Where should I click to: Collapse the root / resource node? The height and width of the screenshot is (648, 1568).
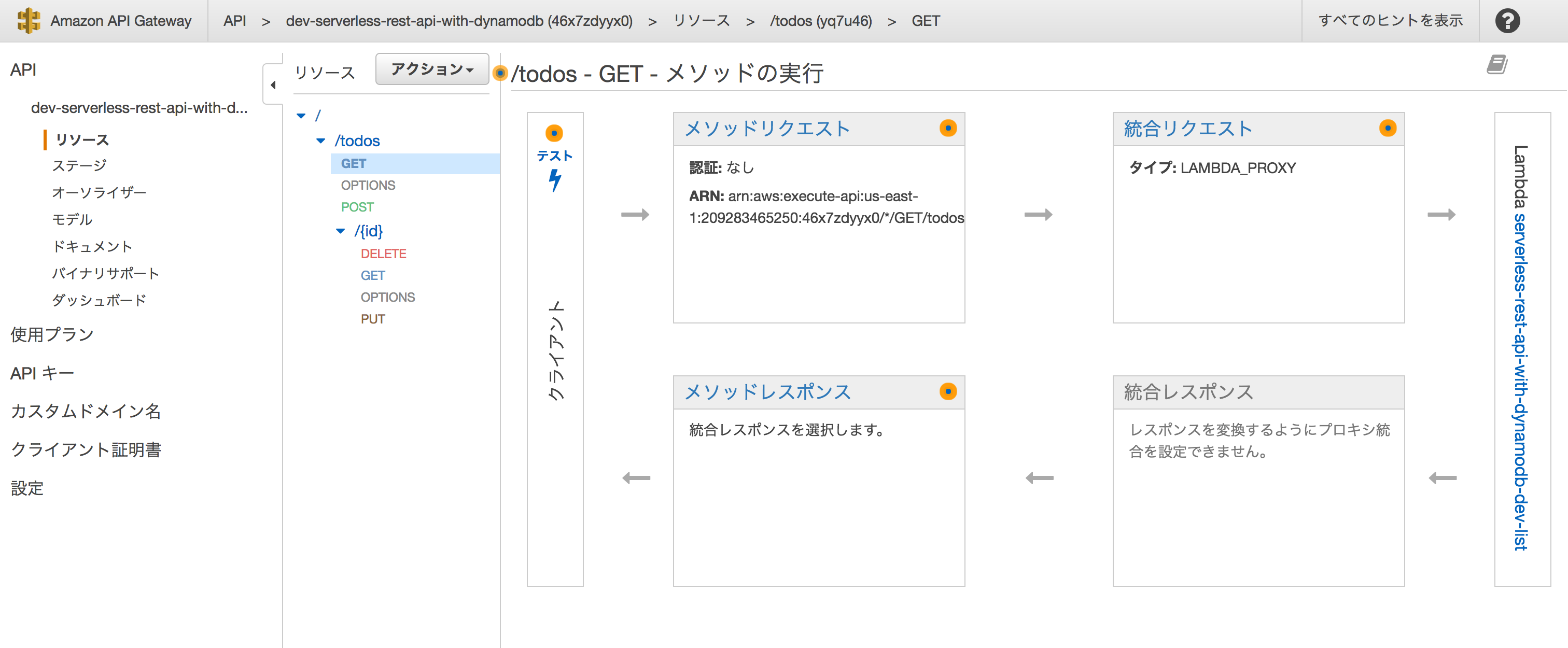click(301, 116)
